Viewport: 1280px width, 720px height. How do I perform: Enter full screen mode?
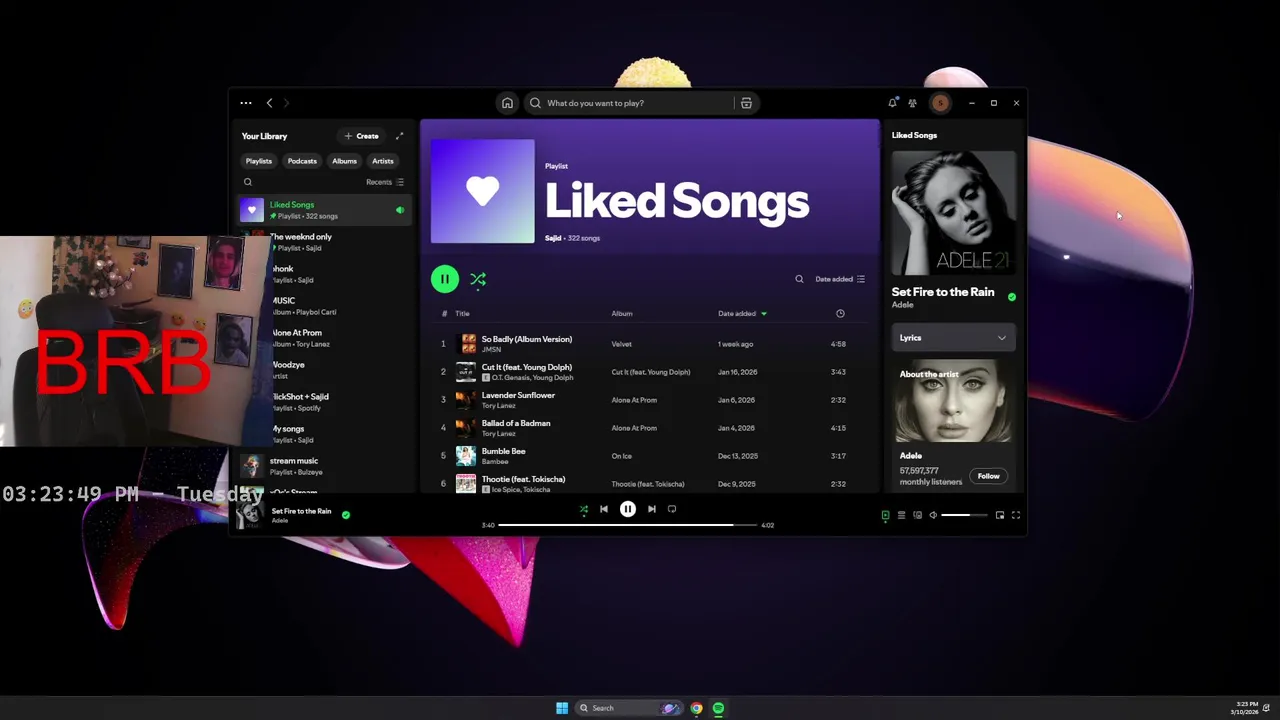pyautogui.click(x=1016, y=515)
